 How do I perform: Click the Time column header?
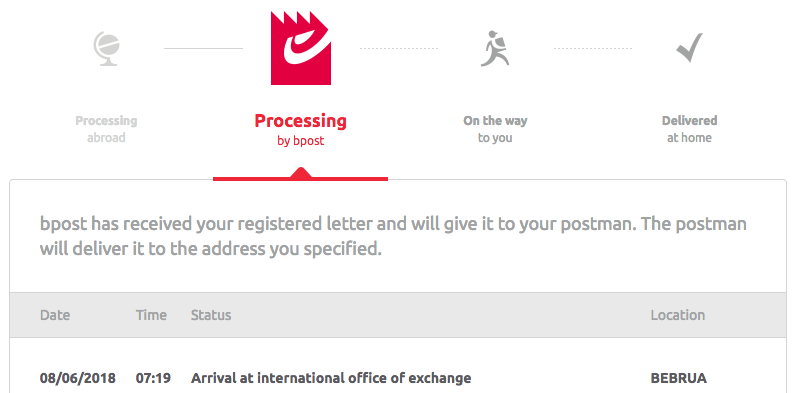click(x=151, y=315)
